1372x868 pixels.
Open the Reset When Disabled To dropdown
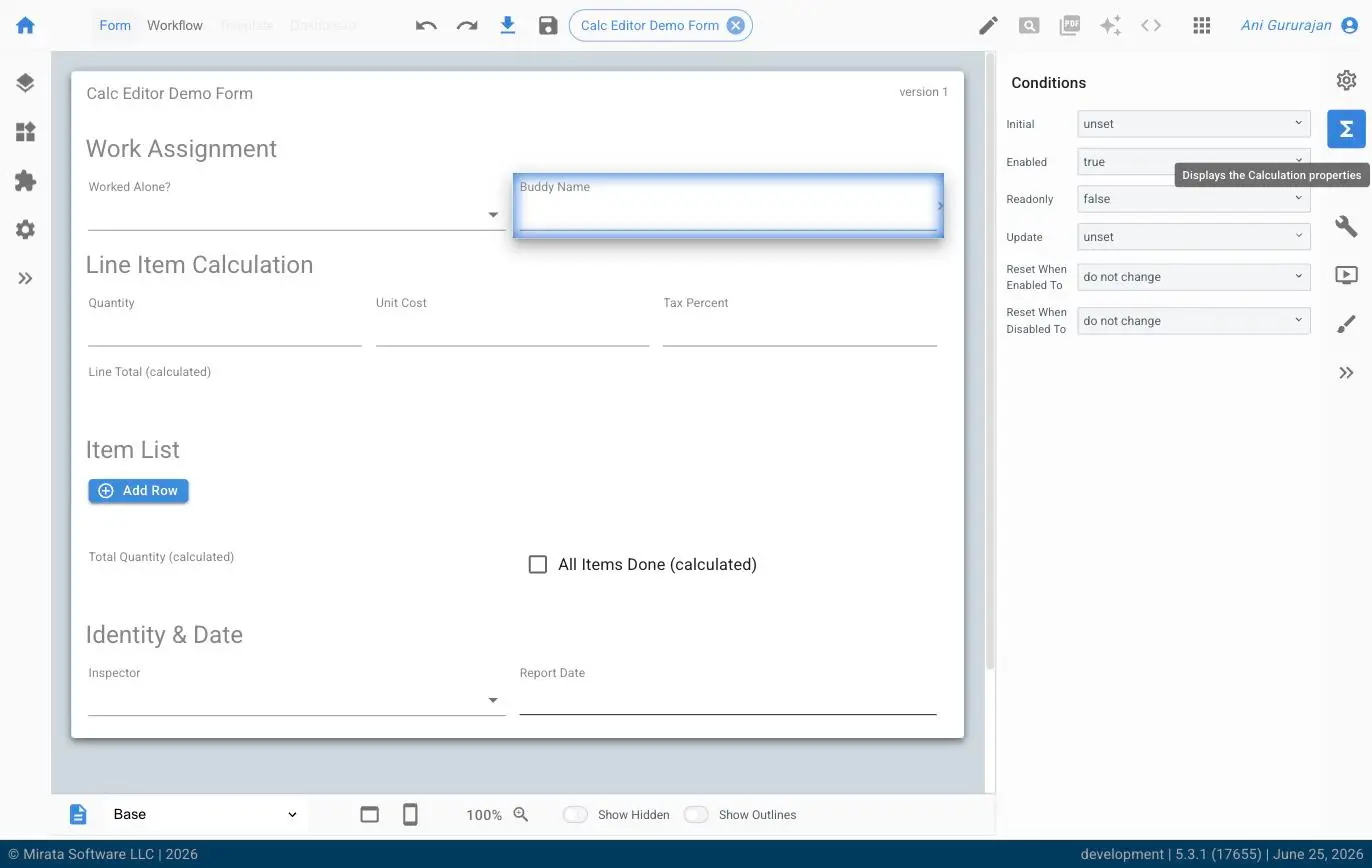tap(1193, 321)
